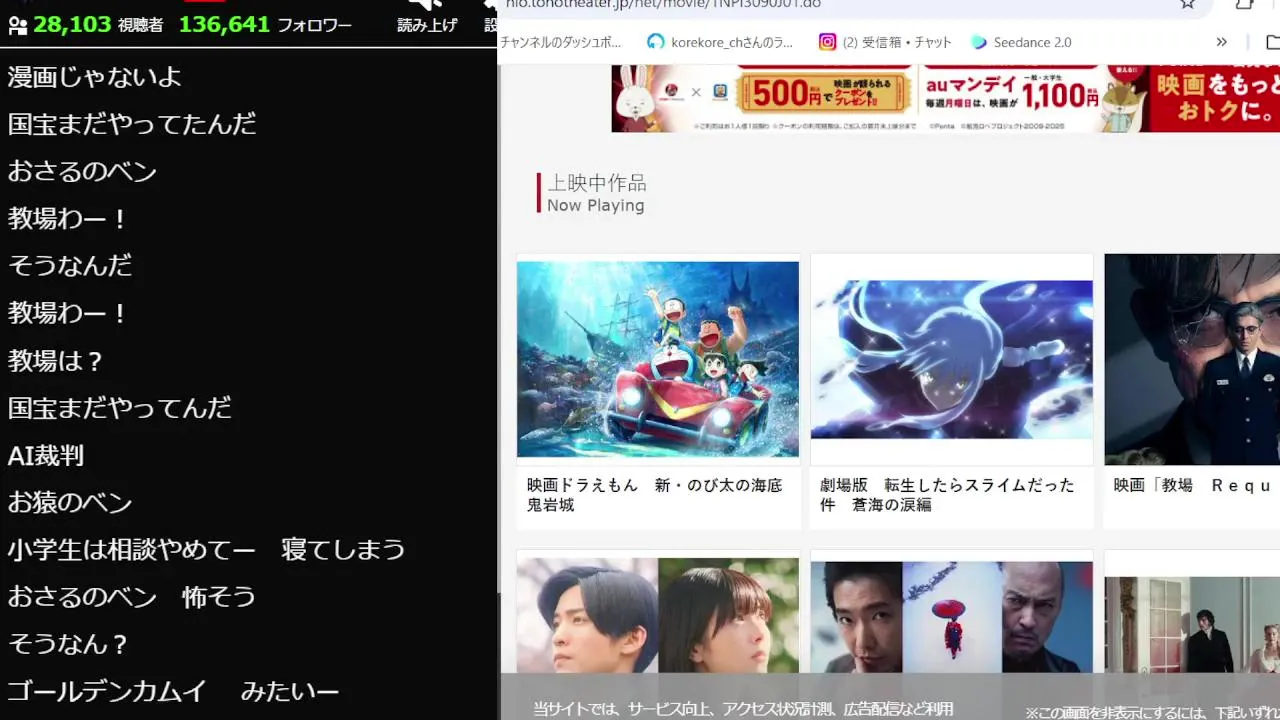Click the 28,103 viewer count
This screenshot has width=1280, height=720.
coord(72,24)
